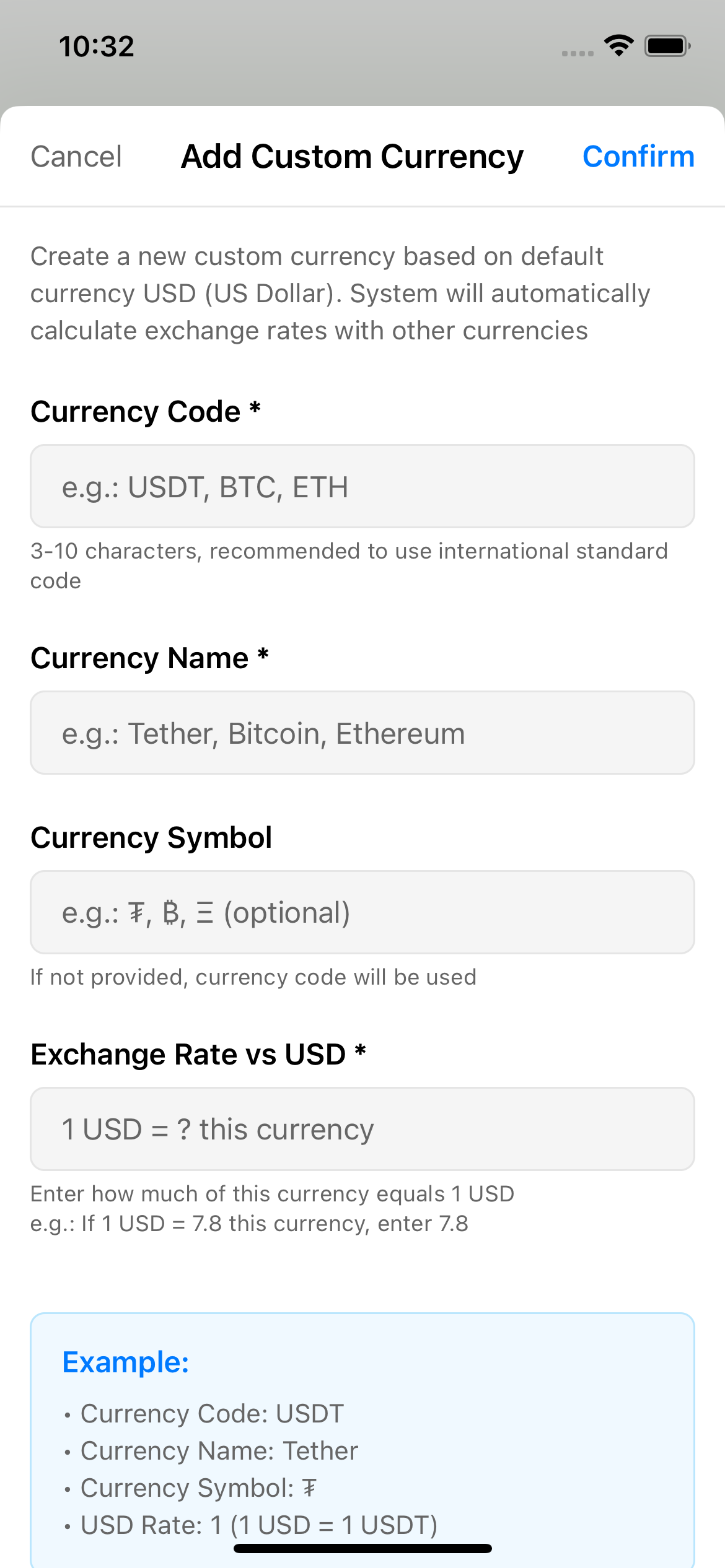Select the Currency Symbol input box

click(x=362, y=913)
